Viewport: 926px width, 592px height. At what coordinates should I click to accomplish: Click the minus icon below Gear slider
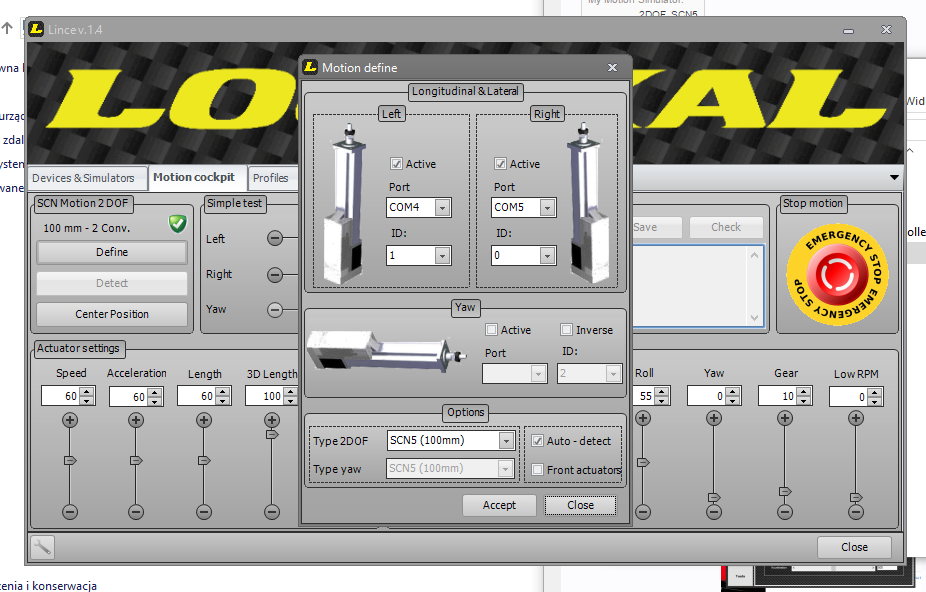784,512
